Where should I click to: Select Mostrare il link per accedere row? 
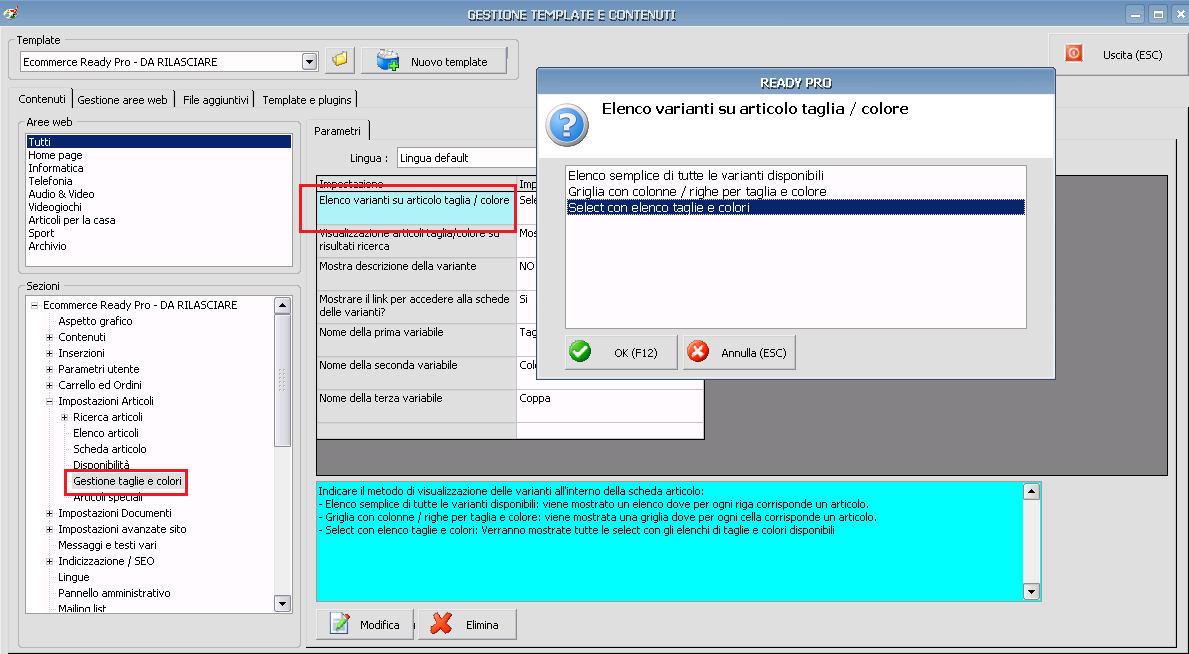click(x=416, y=307)
